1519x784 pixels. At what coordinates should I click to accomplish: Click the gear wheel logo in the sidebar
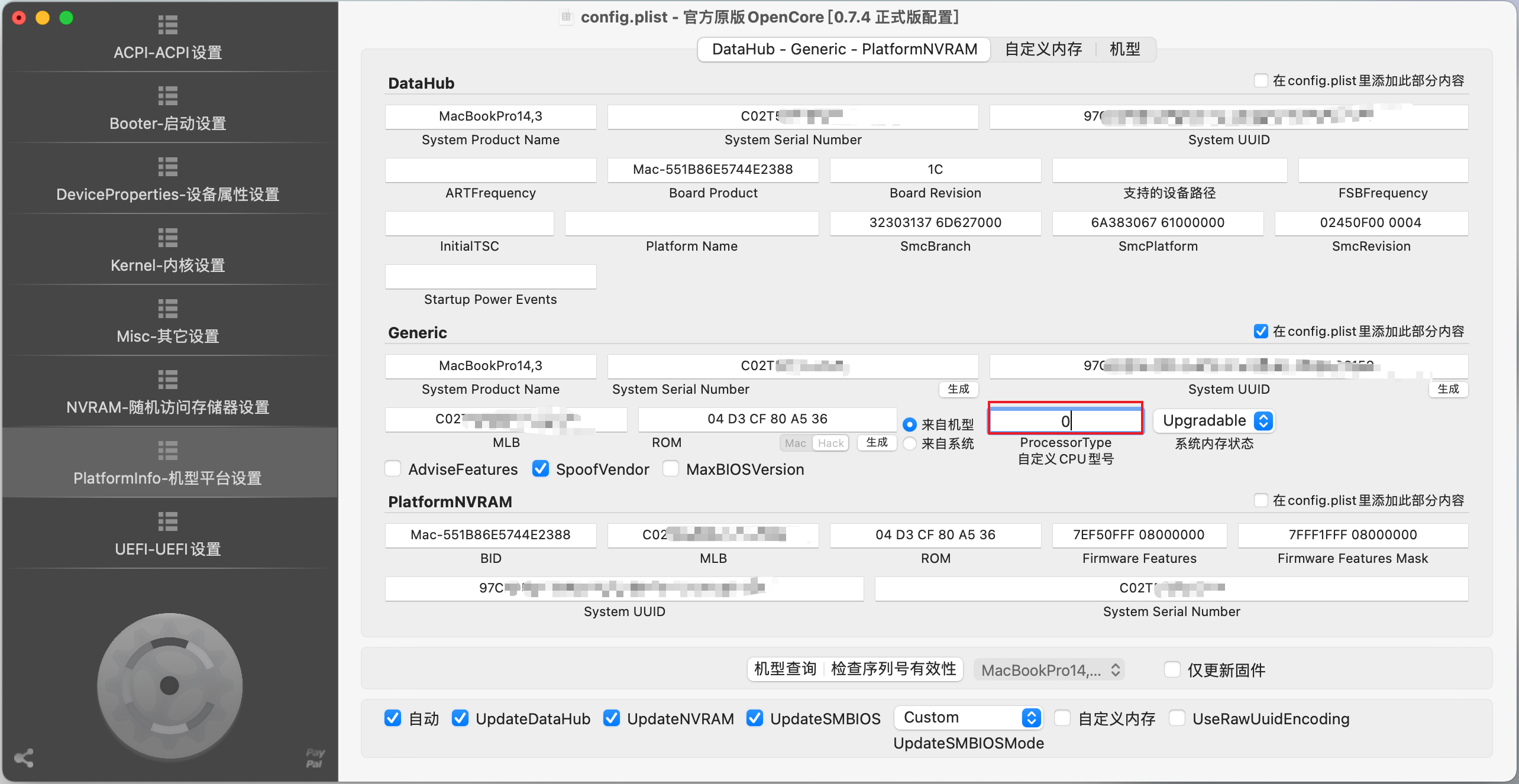tap(170, 686)
